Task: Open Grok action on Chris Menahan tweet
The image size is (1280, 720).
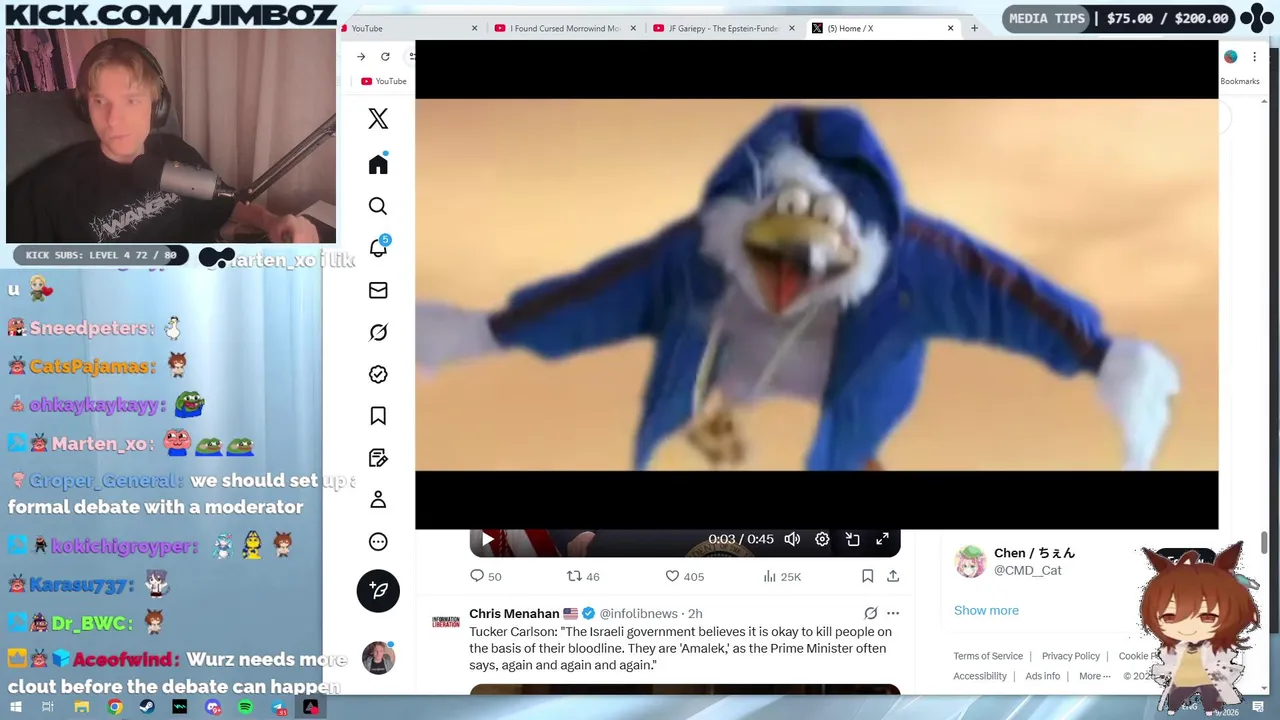Action: pyautogui.click(x=871, y=614)
